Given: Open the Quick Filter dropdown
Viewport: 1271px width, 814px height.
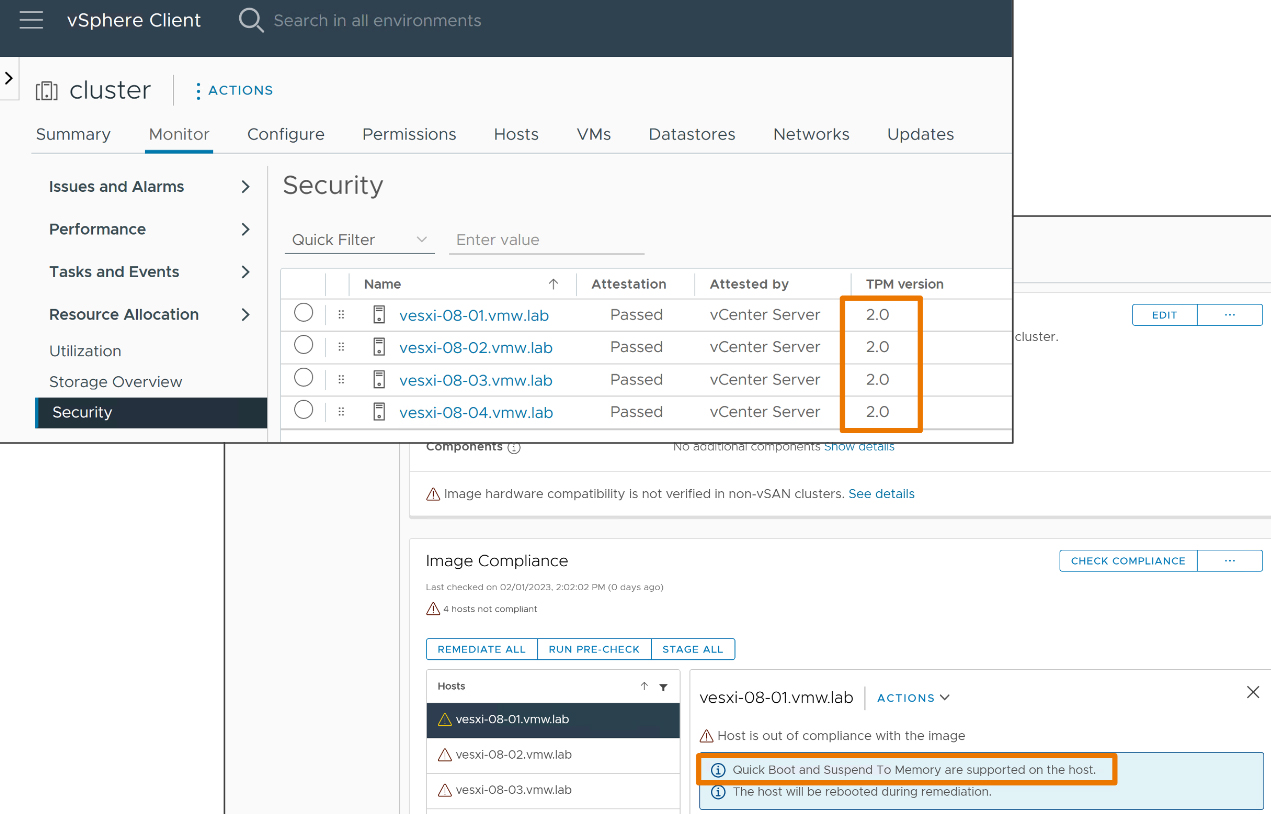Looking at the screenshot, I should pyautogui.click(x=360, y=240).
